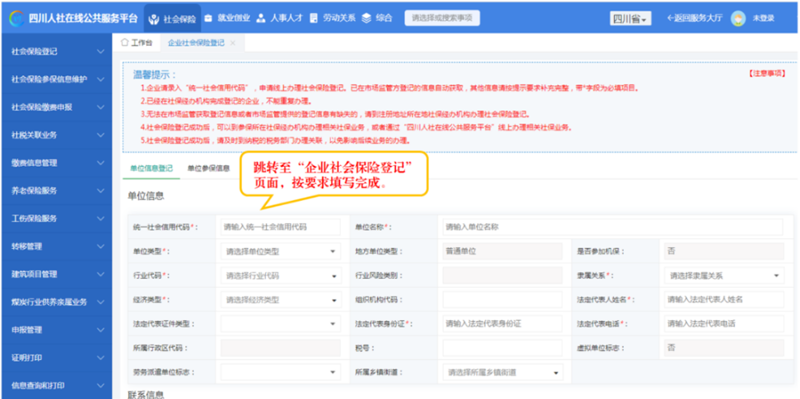Expand the 社会保险缴费申报 sidebar menu
800x399 pixels.
point(57,107)
